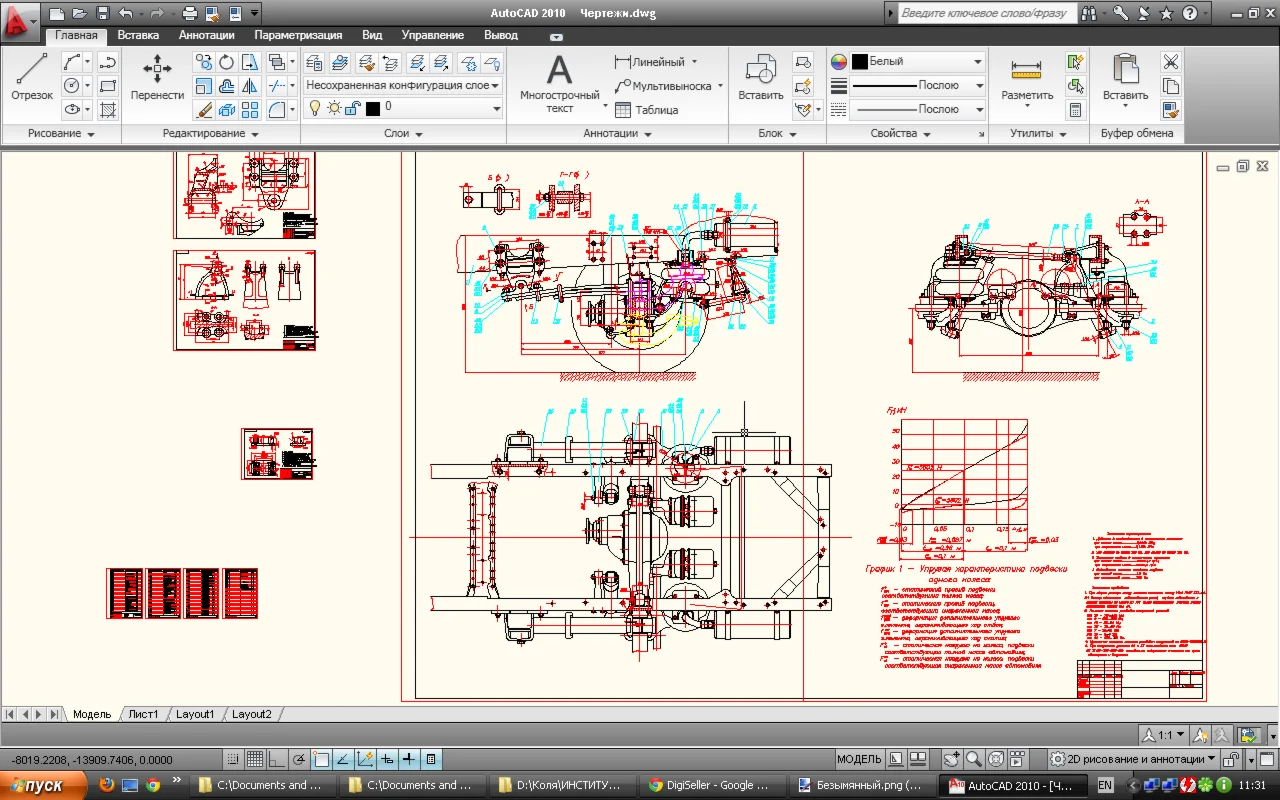Toggle grid display in the status bar
1280x800 pixels.
point(255,759)
